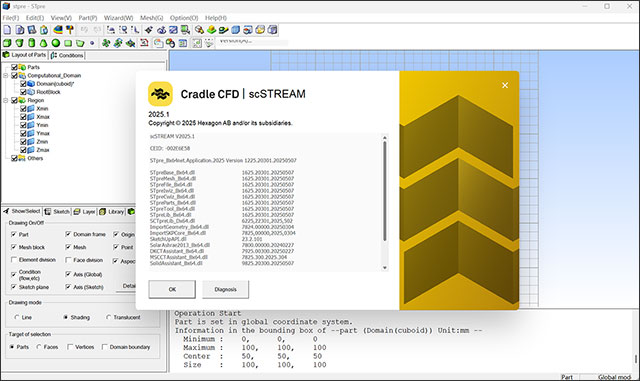640x381 pixels.
Task: Click the green flat panel primitive icon
Action: (x=68, y=43)
